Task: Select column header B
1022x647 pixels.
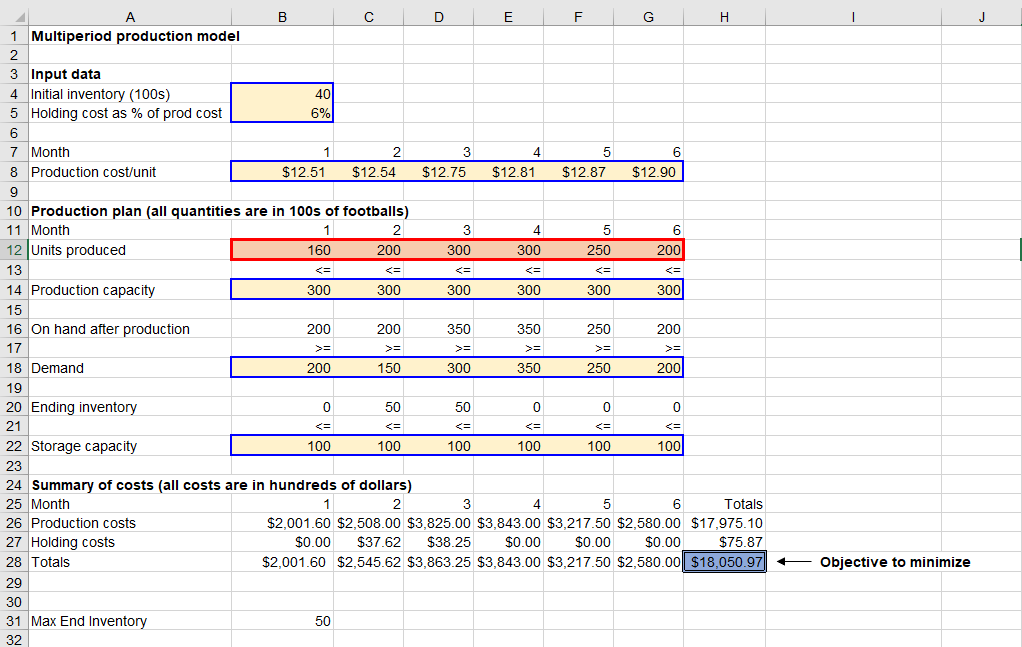Action: 282,16
